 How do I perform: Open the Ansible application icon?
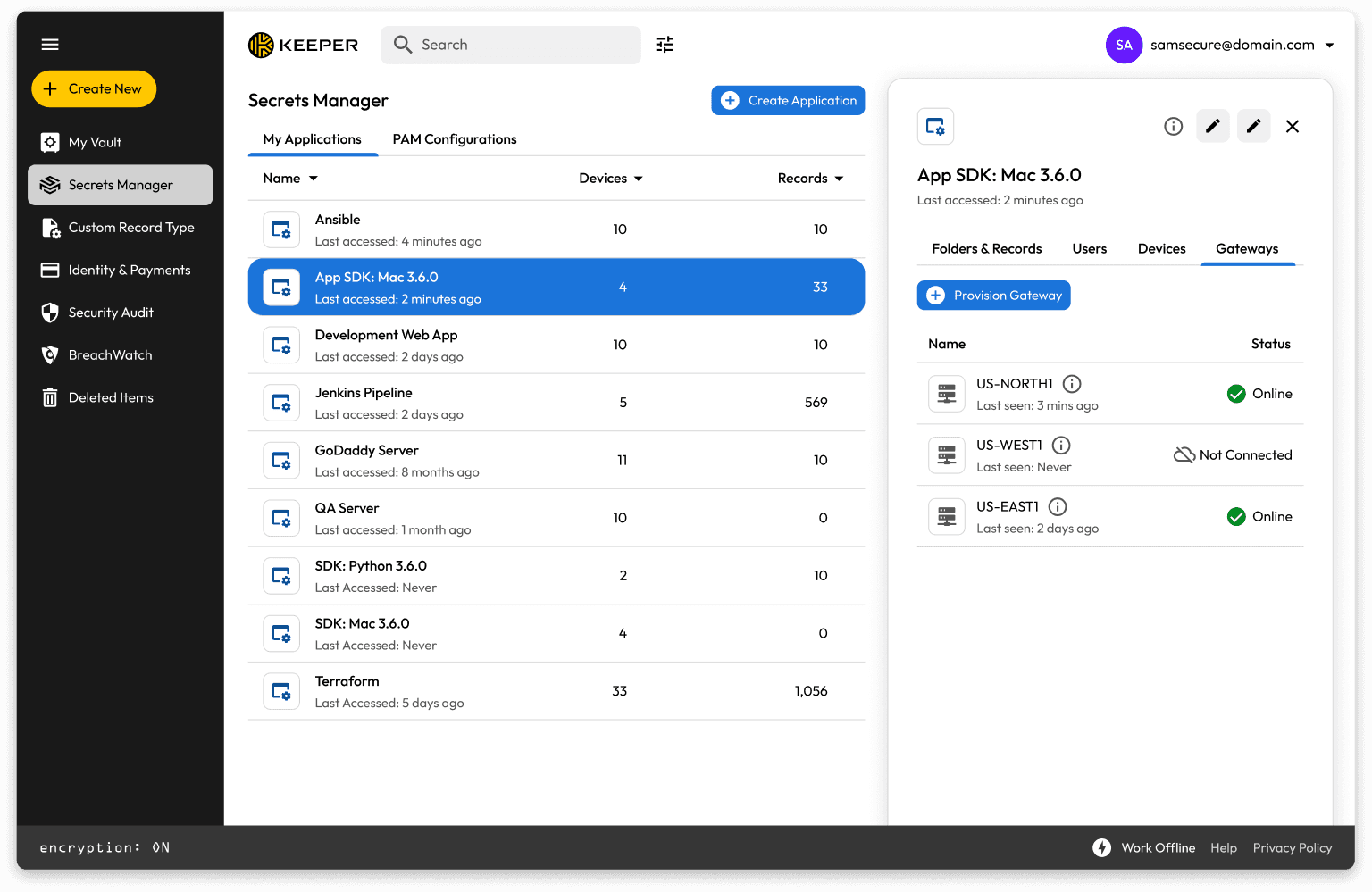click(281, 229)
